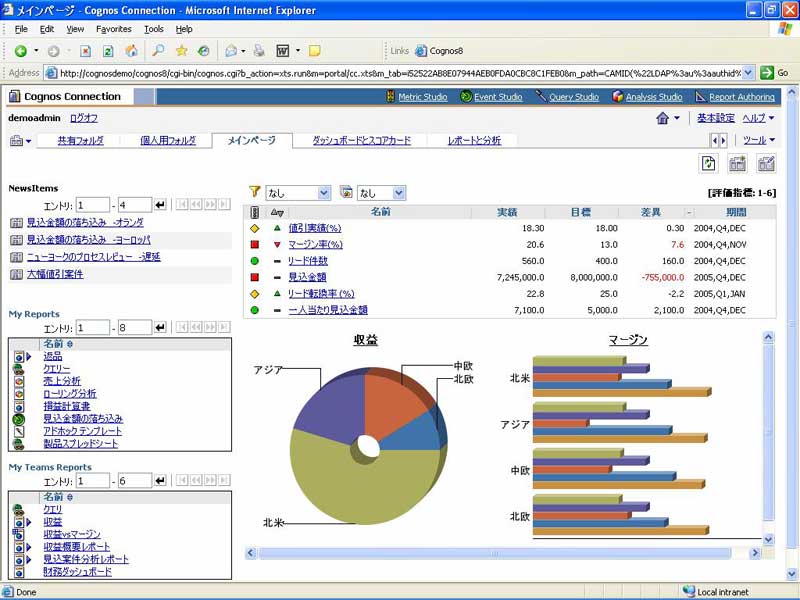Click NewsItems entry go arrow button
The height and width of the screenshot is (600, 800).
pos(160,205)
